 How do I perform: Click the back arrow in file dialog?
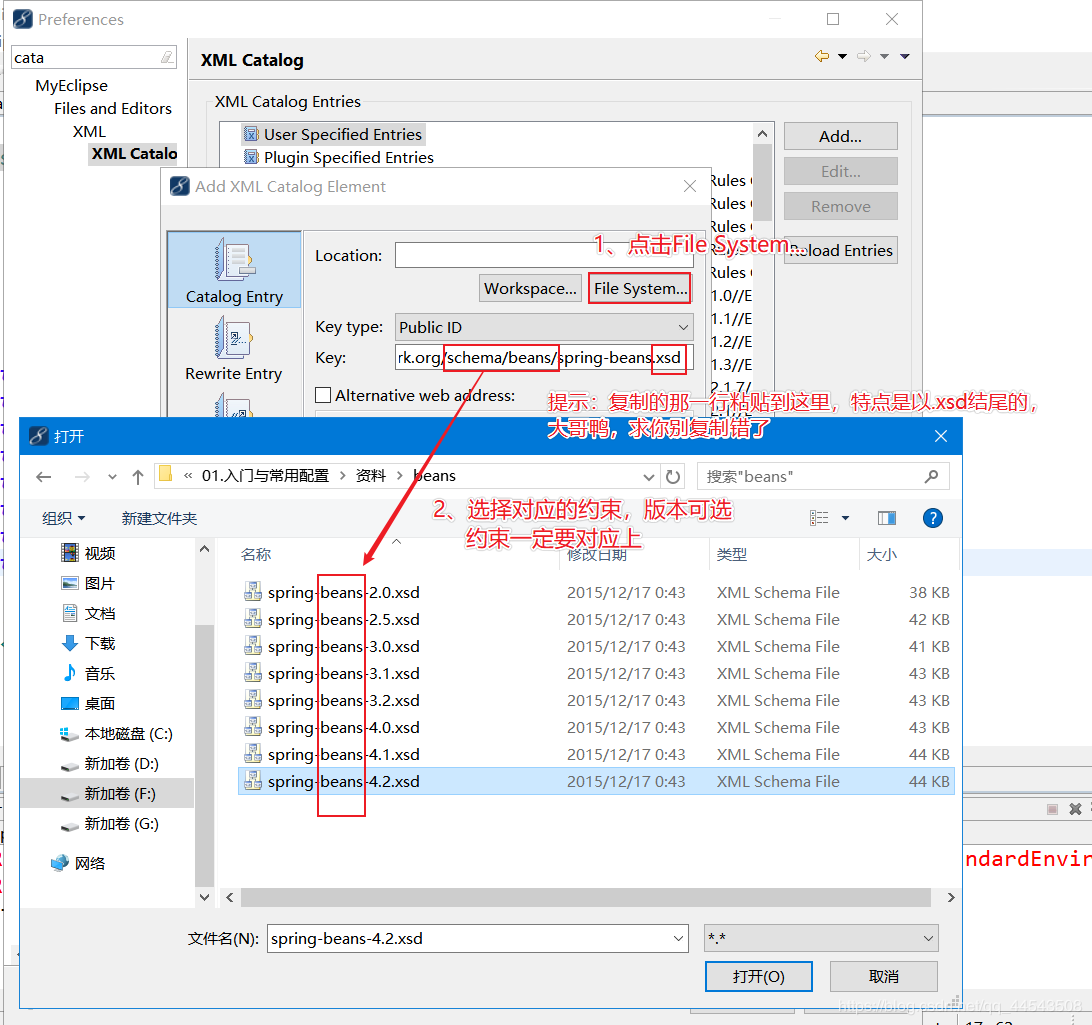coord(44,477)
